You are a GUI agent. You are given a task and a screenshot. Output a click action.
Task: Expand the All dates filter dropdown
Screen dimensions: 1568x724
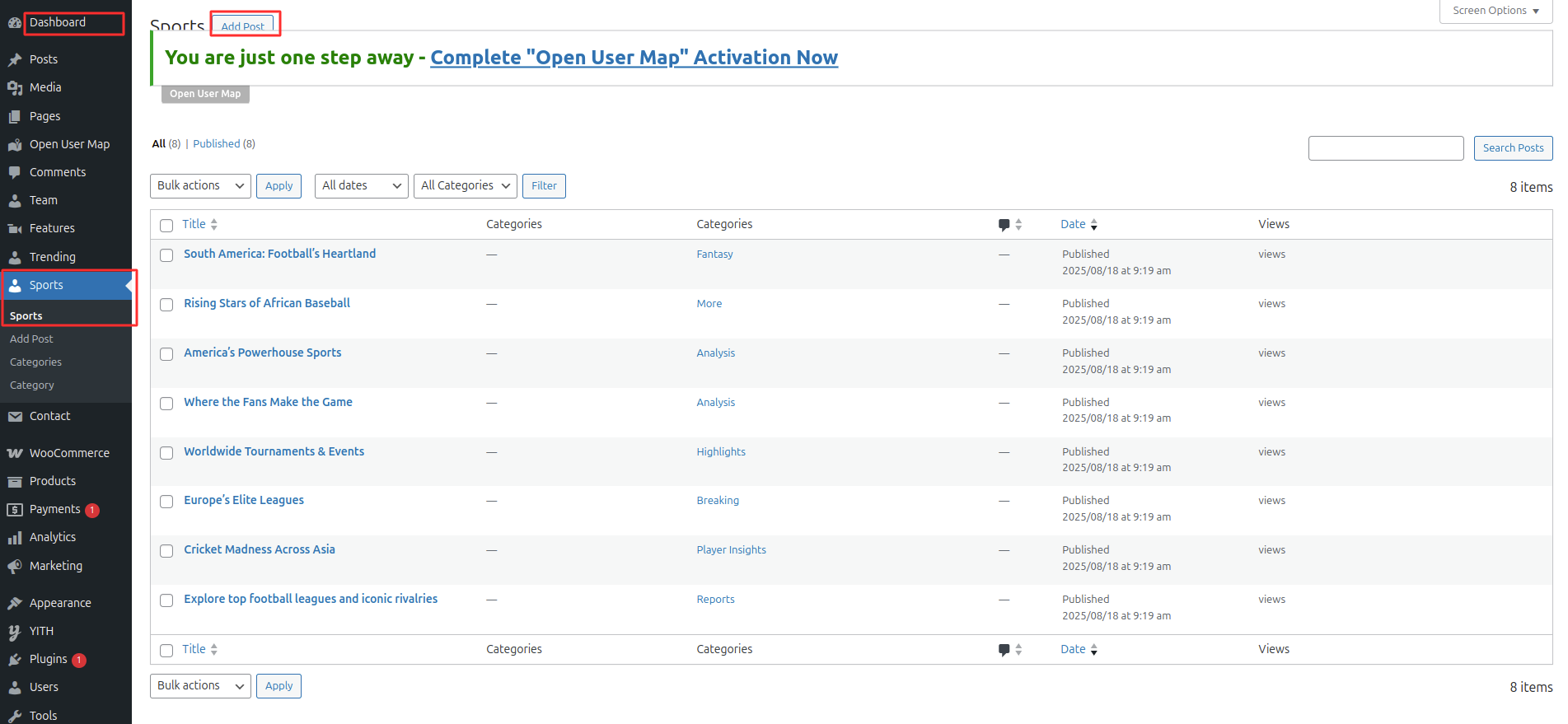pyautogui.click(x=361, y=186)
